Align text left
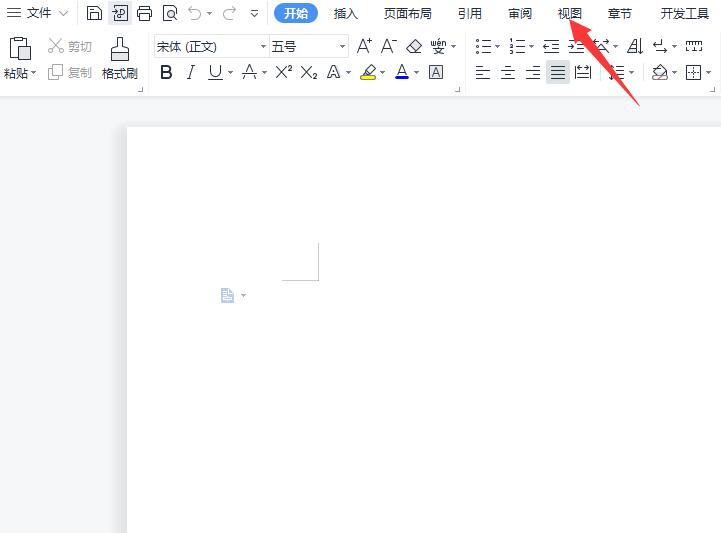This screenshot has width=721, height=533. coord(483,72)
